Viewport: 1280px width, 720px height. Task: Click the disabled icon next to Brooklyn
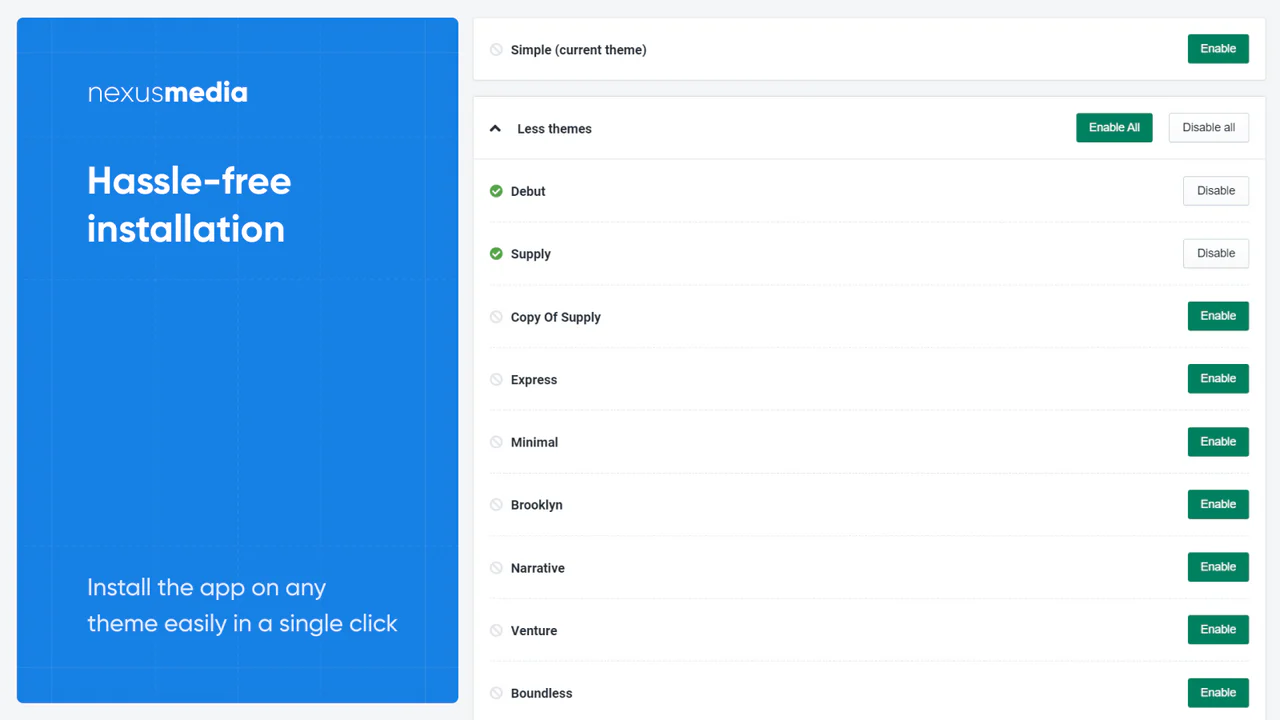coord(496,505)
